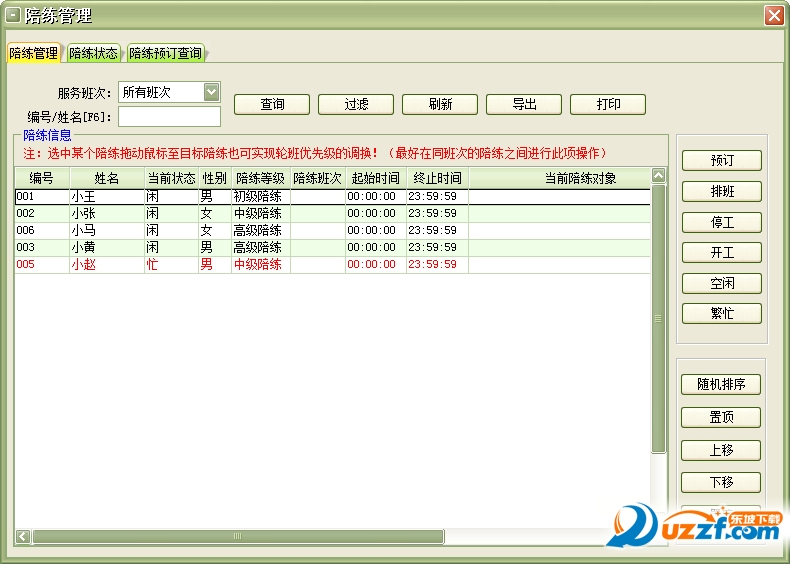The height and width of the screenshot is (564, 790).
Task: Click the 编号 cell 003
Action: [x=42, y=247]
